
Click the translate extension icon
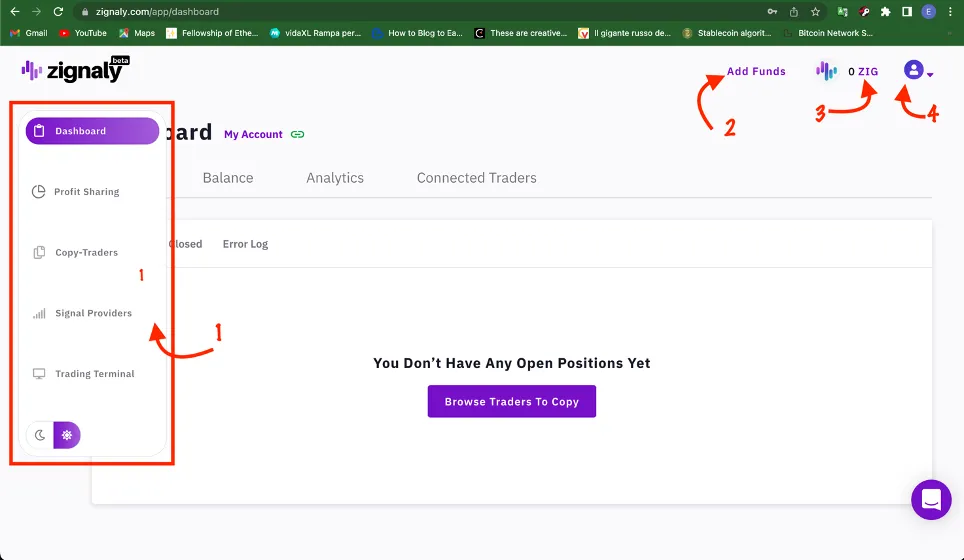(x=842, y=12)
